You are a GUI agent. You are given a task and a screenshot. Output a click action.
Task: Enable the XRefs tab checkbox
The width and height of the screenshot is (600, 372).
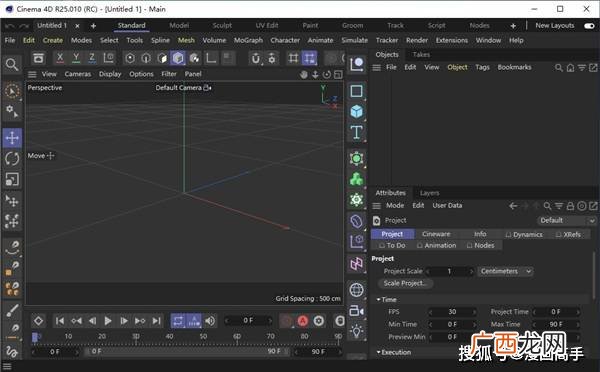tap(558, 235)
